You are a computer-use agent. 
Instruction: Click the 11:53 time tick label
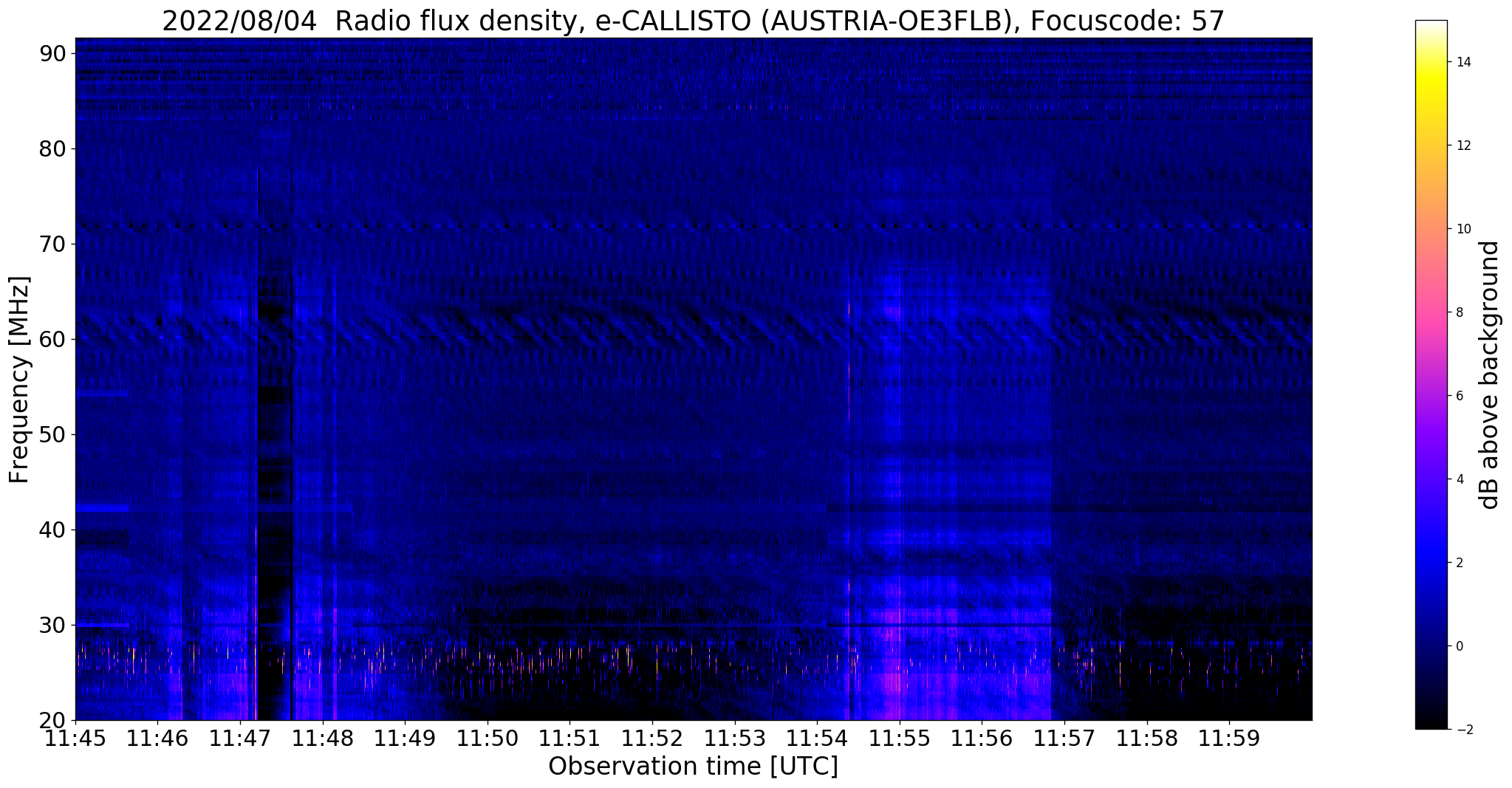[x=735, y=738]
